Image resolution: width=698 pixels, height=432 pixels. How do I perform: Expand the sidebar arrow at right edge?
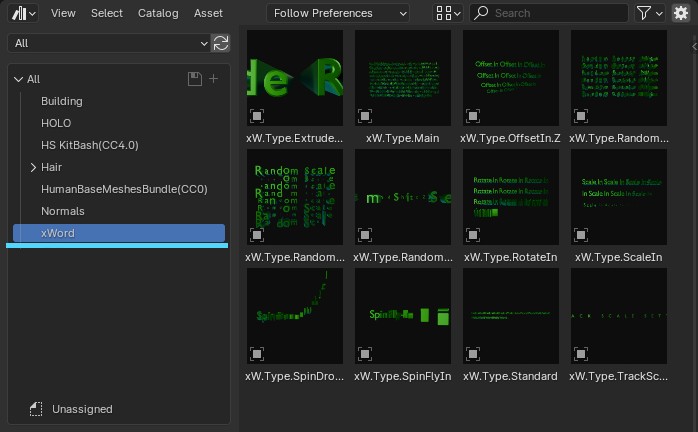(693, 46)
